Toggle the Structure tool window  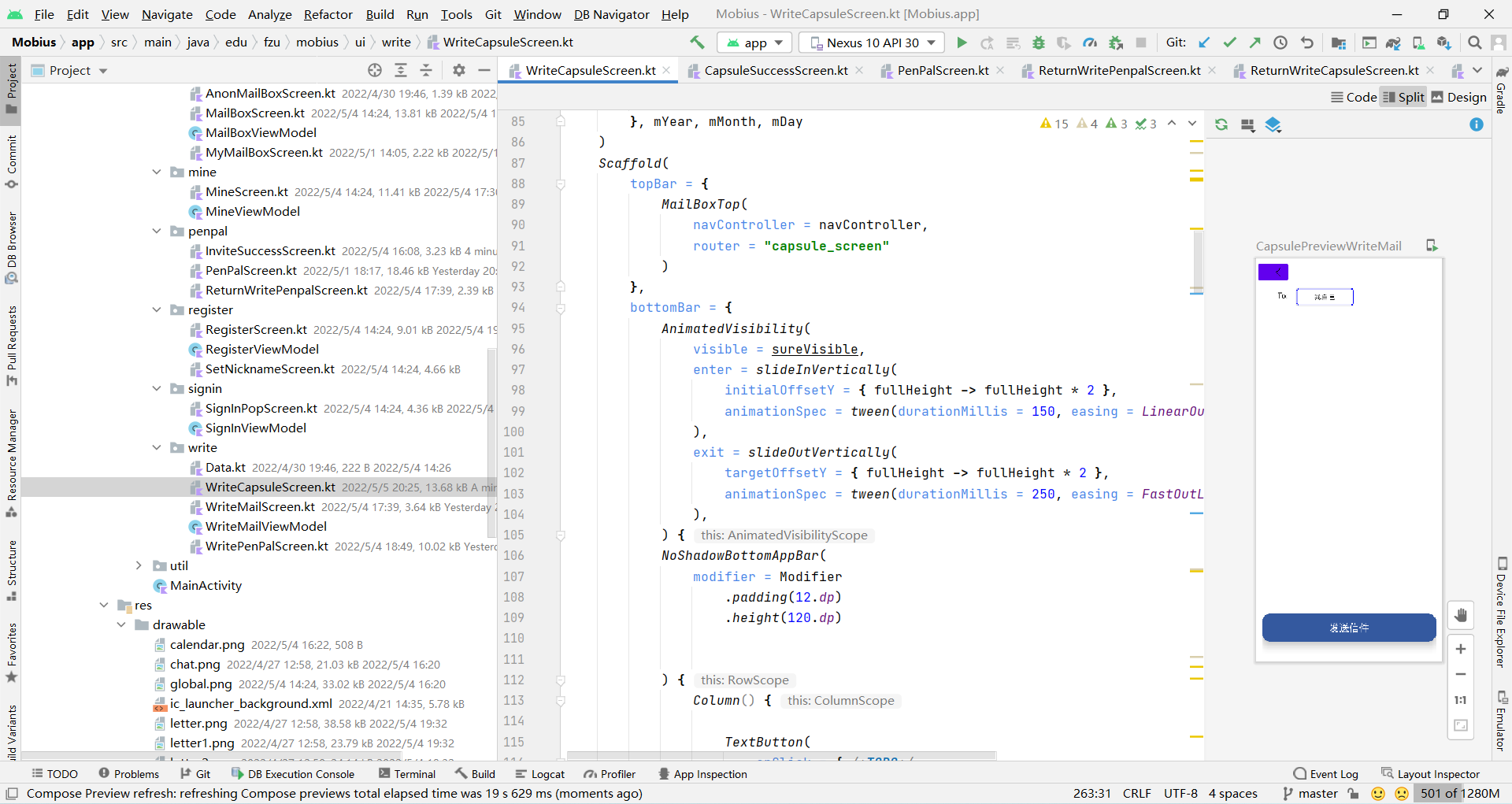(11, 571)
